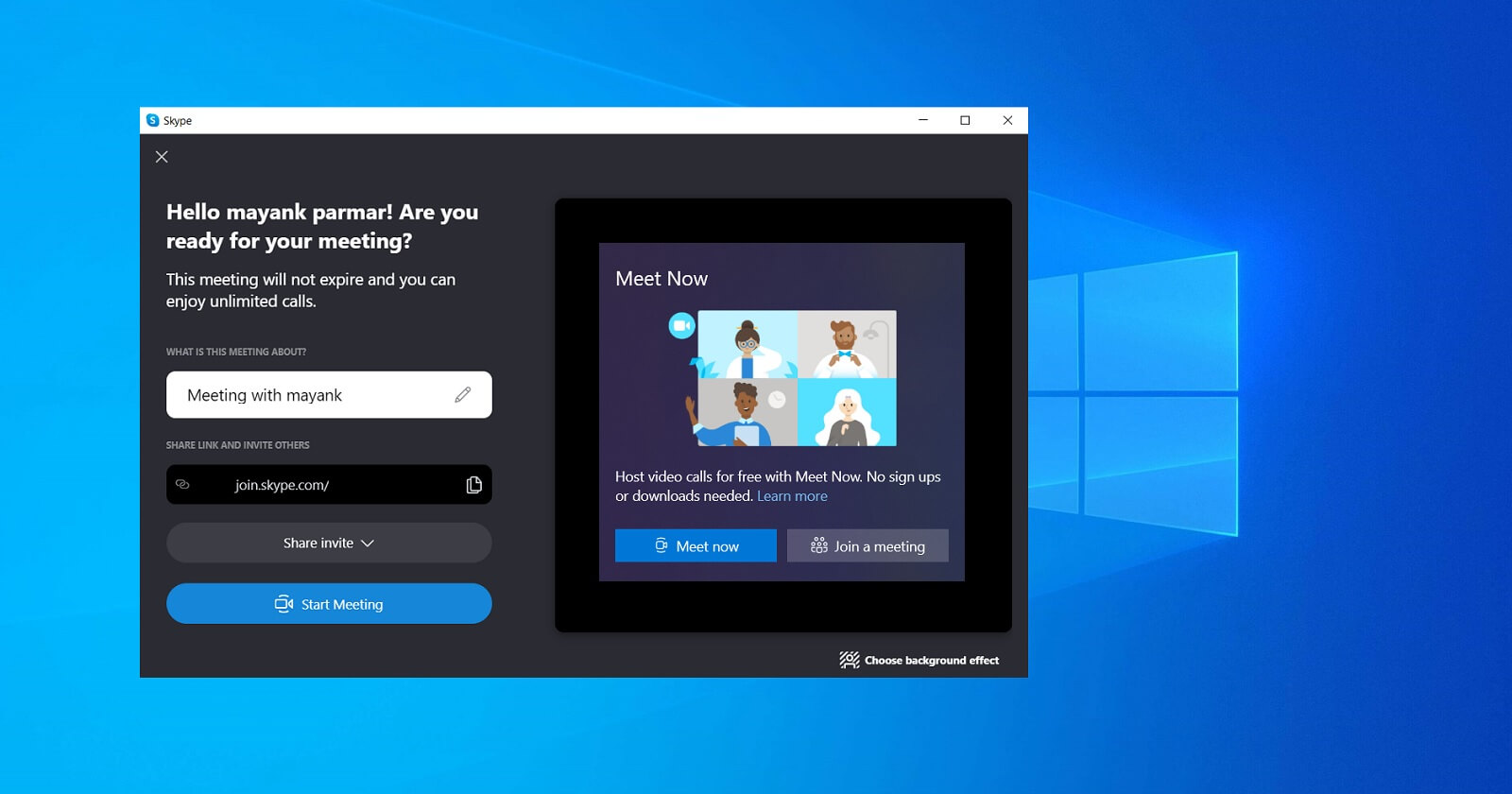
Task: Click the Meet Now heading text
Action: pyautogui.click(x=661, y=279)
